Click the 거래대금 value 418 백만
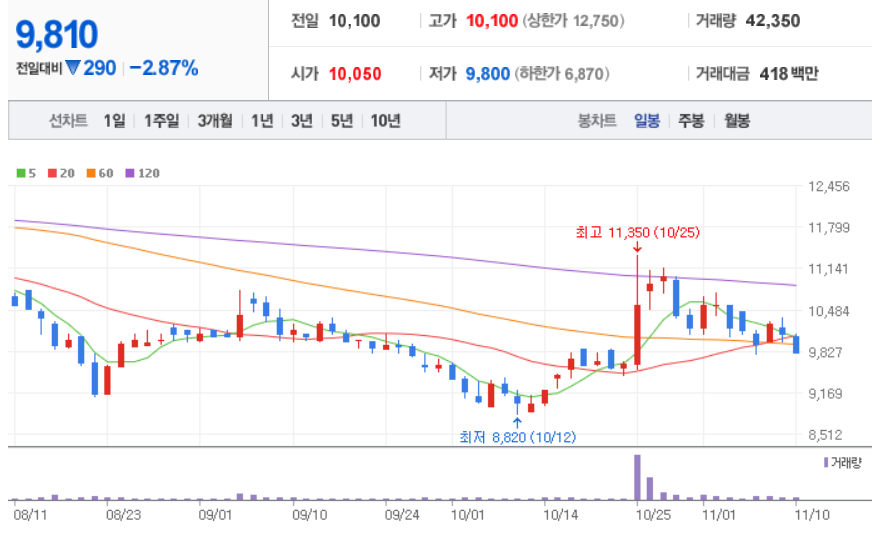 [789, 73]
